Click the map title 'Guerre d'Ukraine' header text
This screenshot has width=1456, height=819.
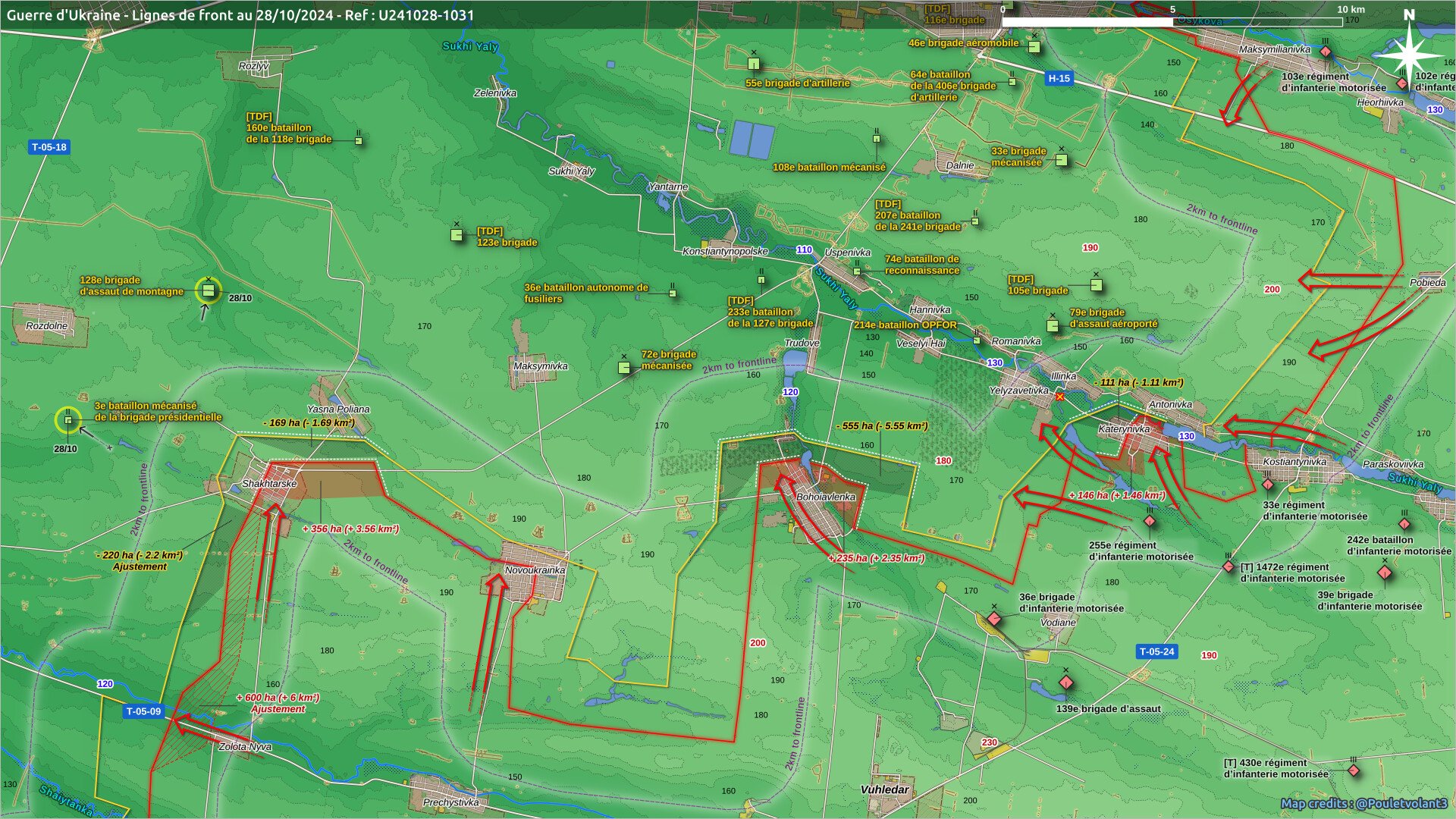tap(241, 14)
